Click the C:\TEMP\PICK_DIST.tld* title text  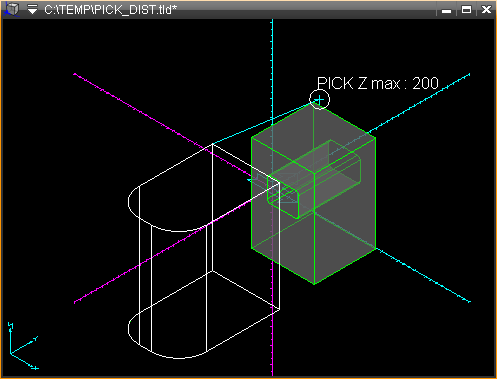click(110, 10)
